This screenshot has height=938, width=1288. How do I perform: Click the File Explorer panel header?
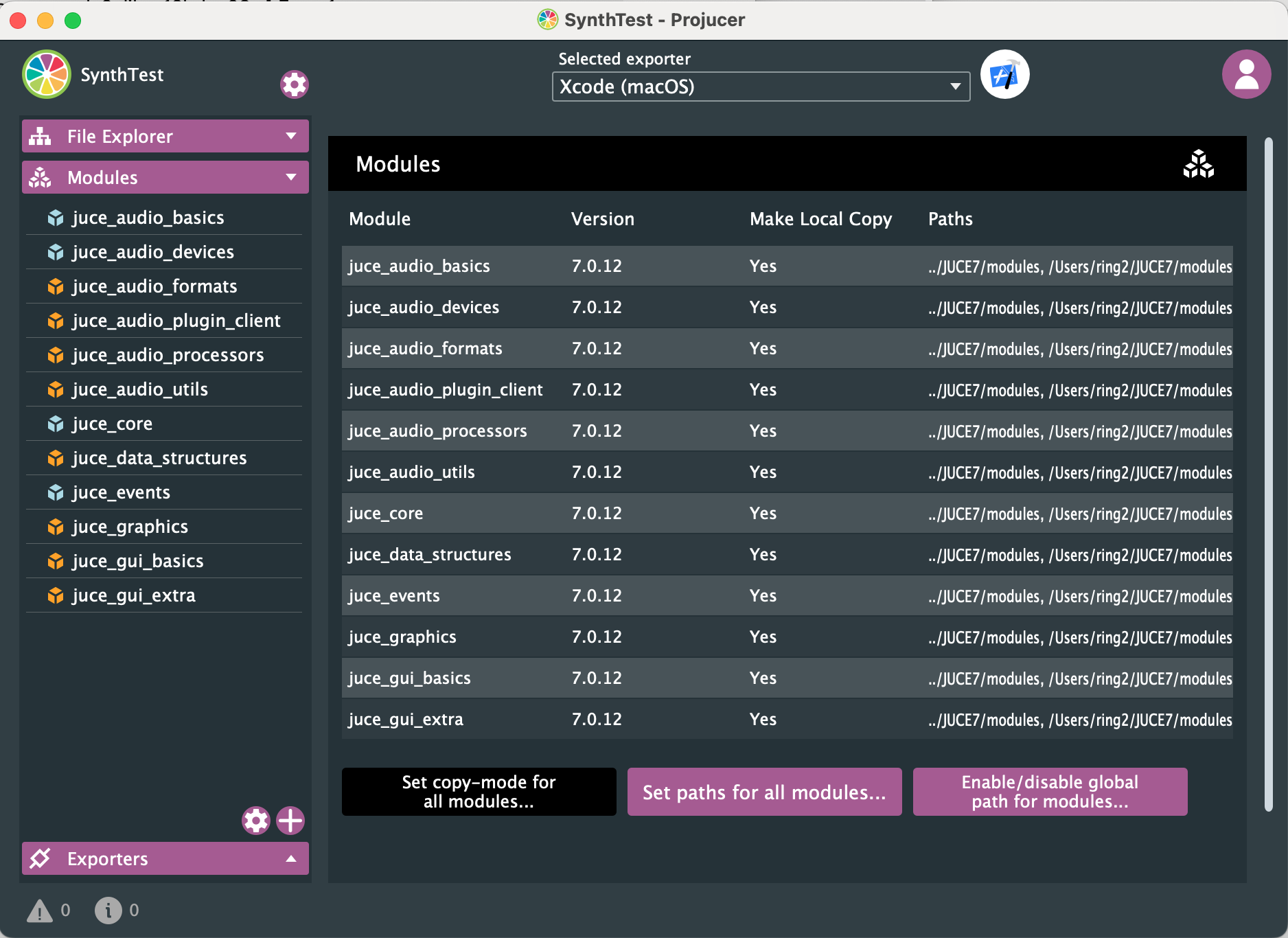pos(165,136)
